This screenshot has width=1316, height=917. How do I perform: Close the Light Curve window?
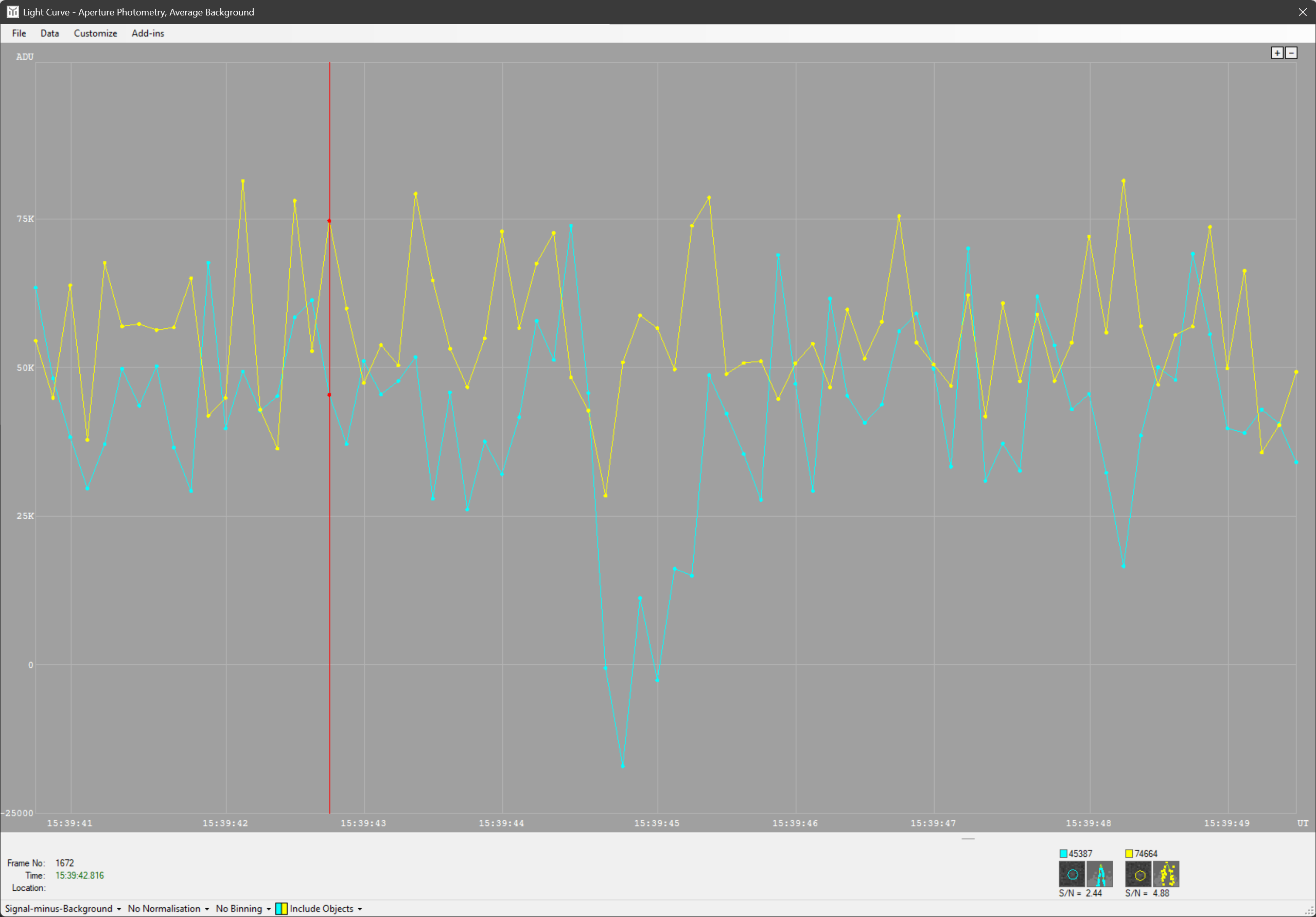(1302, 11)
